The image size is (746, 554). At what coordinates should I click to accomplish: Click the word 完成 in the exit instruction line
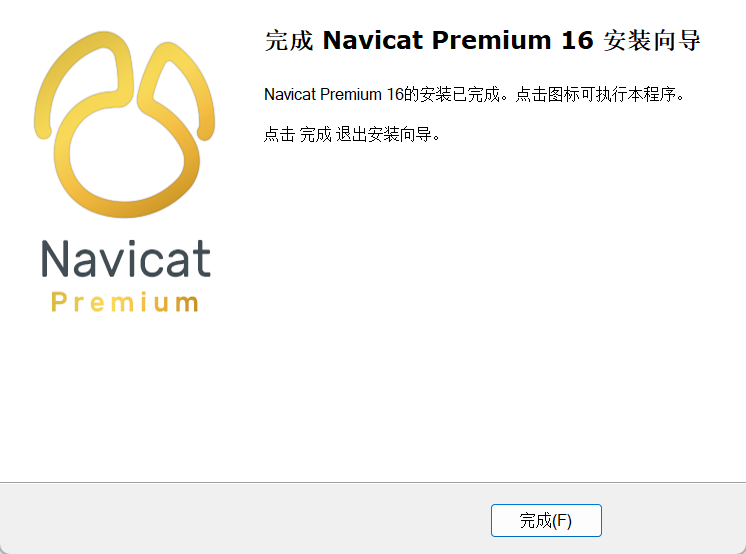pos(315,134)
